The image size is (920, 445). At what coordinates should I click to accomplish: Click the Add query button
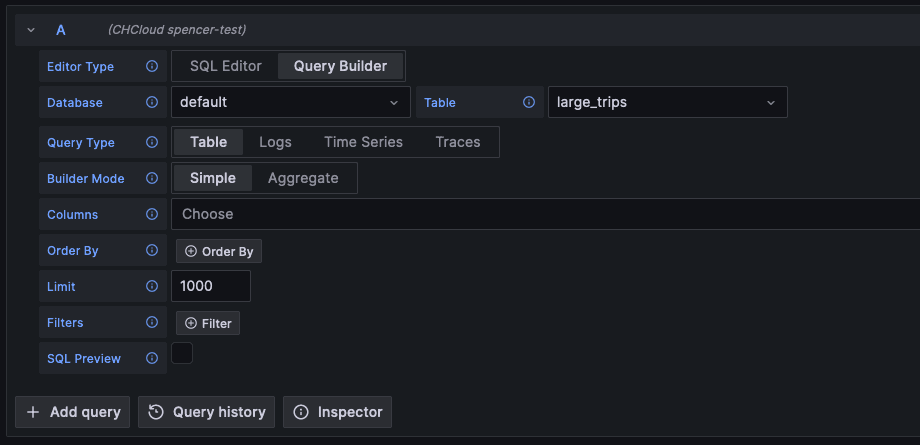pos(73,412)
